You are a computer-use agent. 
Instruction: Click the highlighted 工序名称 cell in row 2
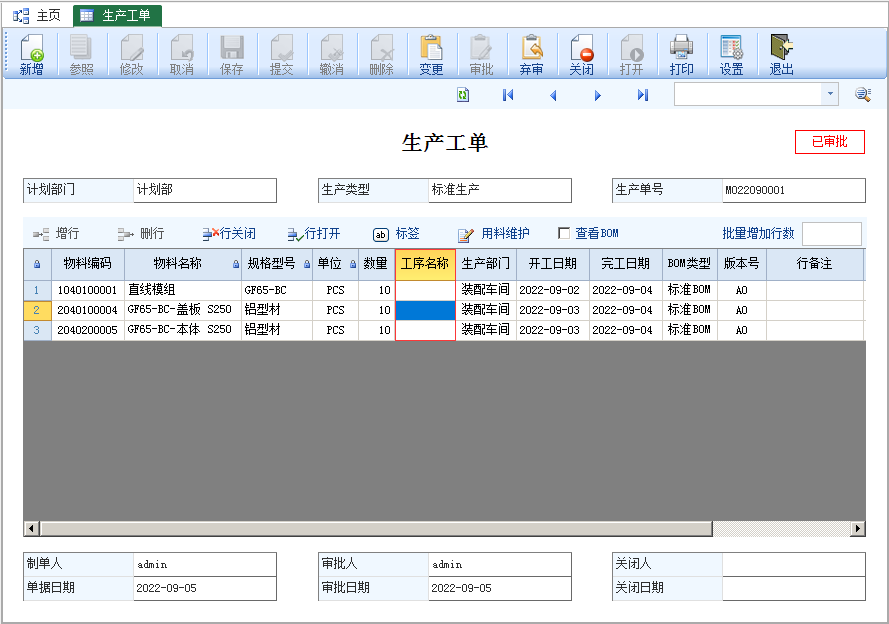(425, 310)
